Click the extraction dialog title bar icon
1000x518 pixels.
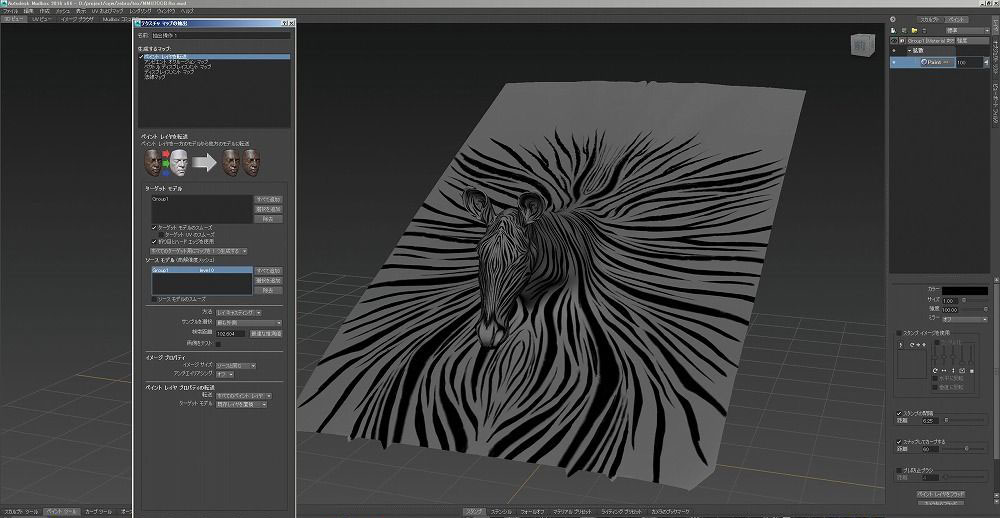coord(138,22)
